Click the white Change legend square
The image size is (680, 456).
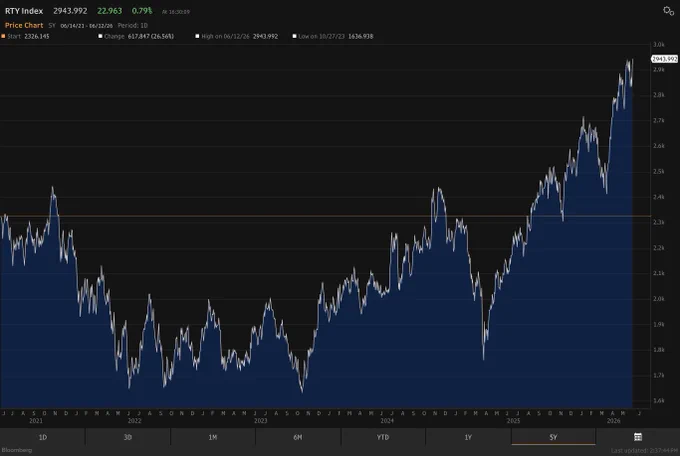click(x=100, y=36)
